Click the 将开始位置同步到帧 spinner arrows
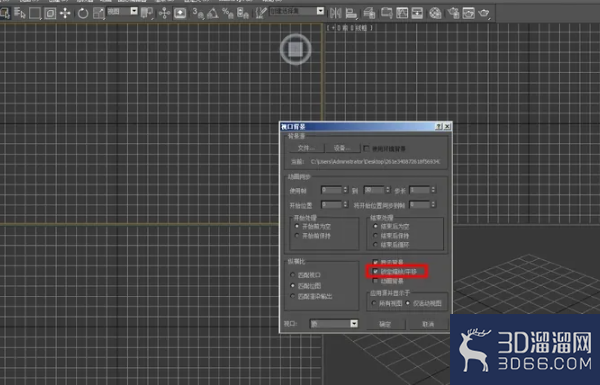The height and width of the screenshot is (385, 600). point(433,205)
